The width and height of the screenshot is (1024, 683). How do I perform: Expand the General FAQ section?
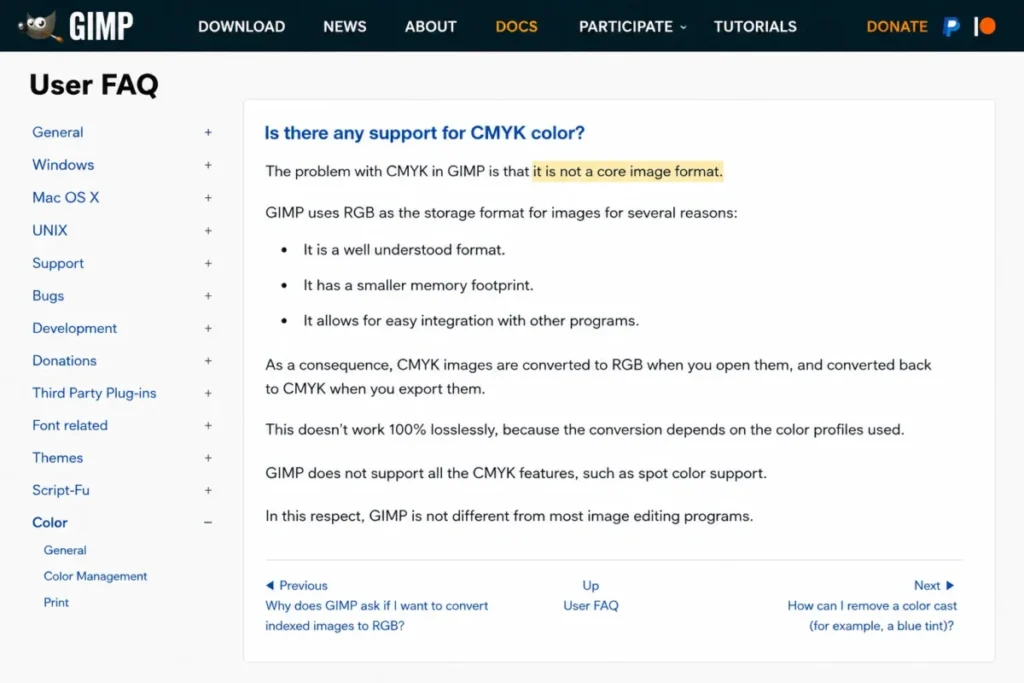(x=208, y=133)
